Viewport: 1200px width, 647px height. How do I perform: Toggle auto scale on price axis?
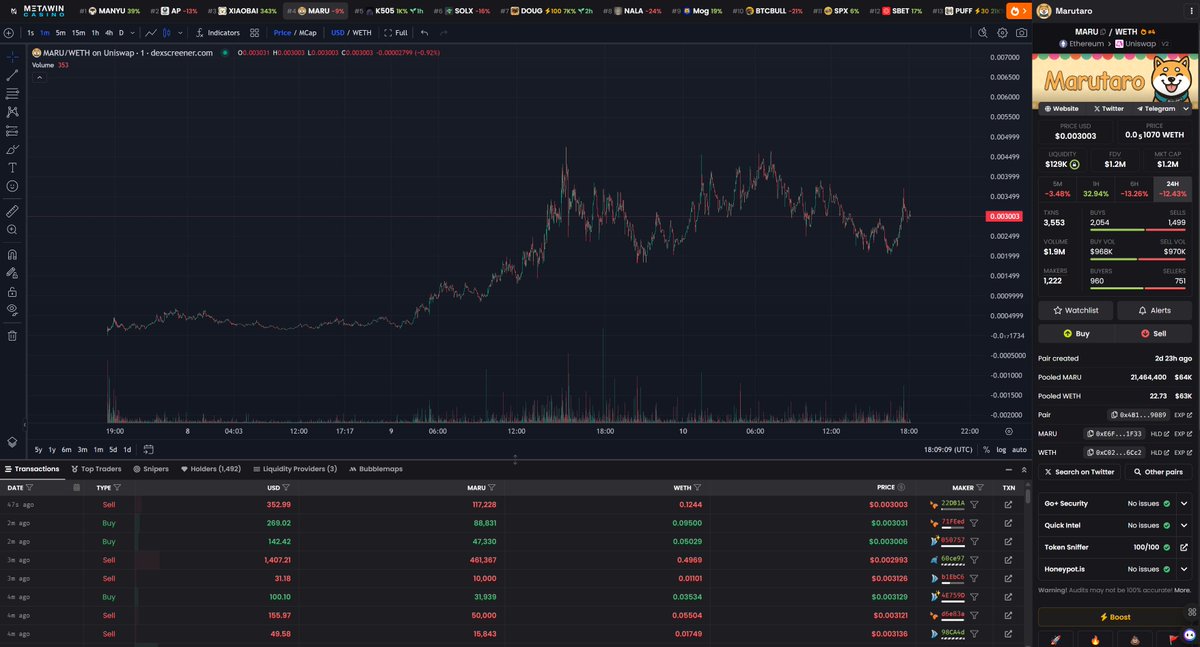[x=1020, y=449]
